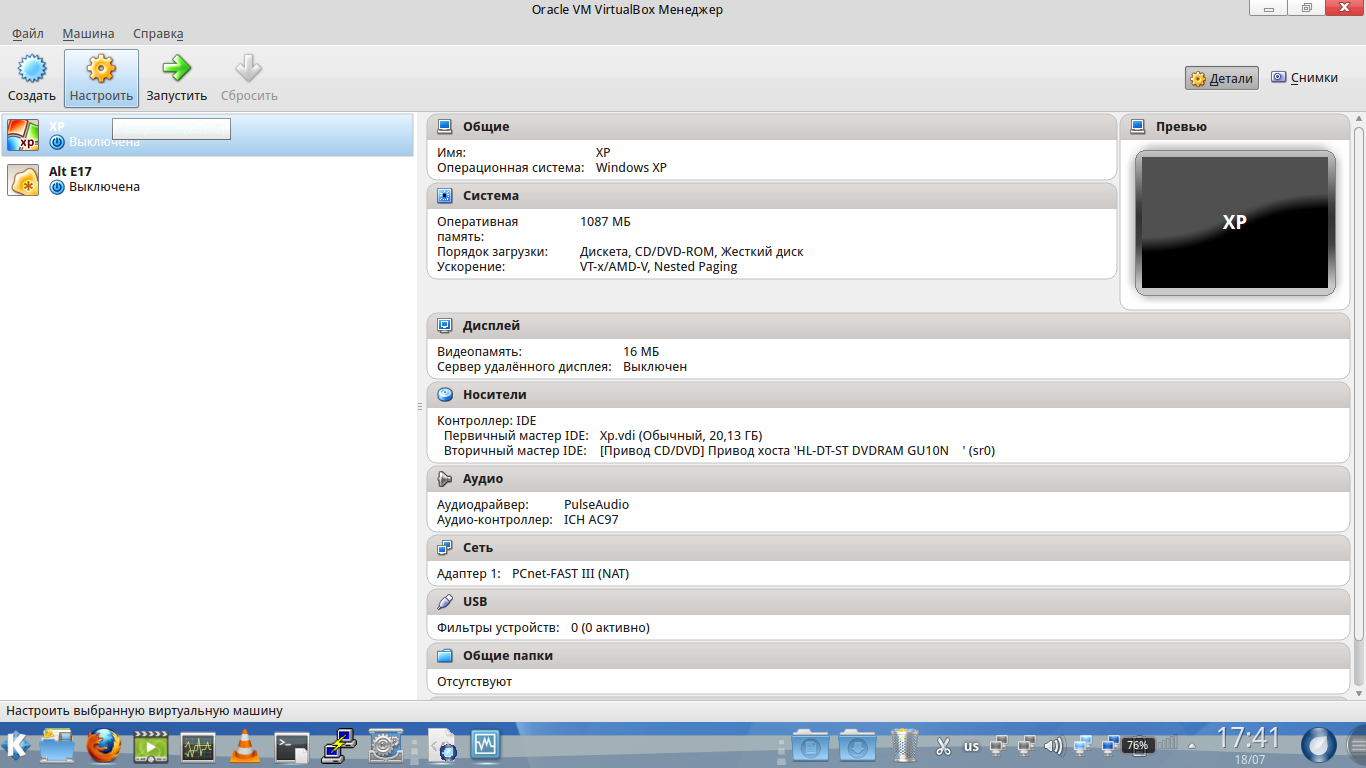Open the system settings gear taskbar icon

coord(385,746)
